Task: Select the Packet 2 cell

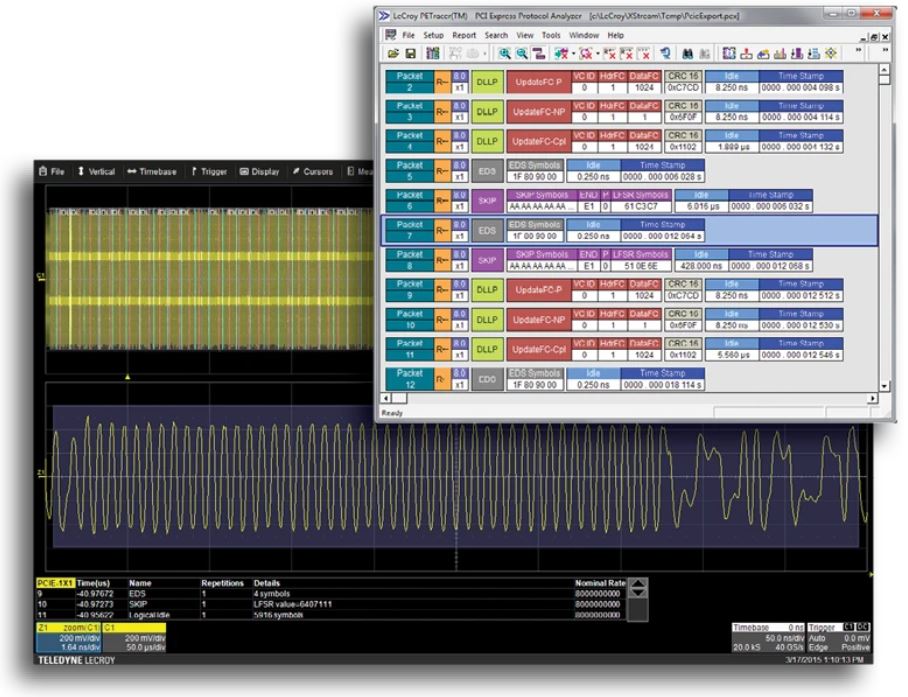Action: point(409,82)
